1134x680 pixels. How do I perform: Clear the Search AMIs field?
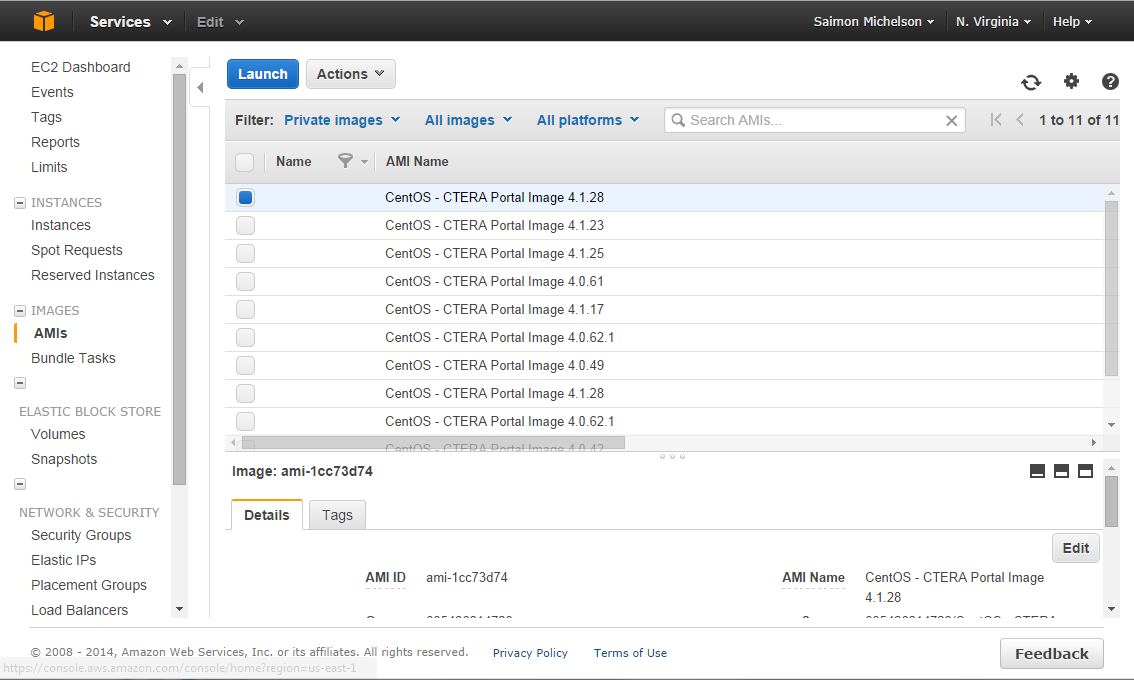tap(952, 121)
